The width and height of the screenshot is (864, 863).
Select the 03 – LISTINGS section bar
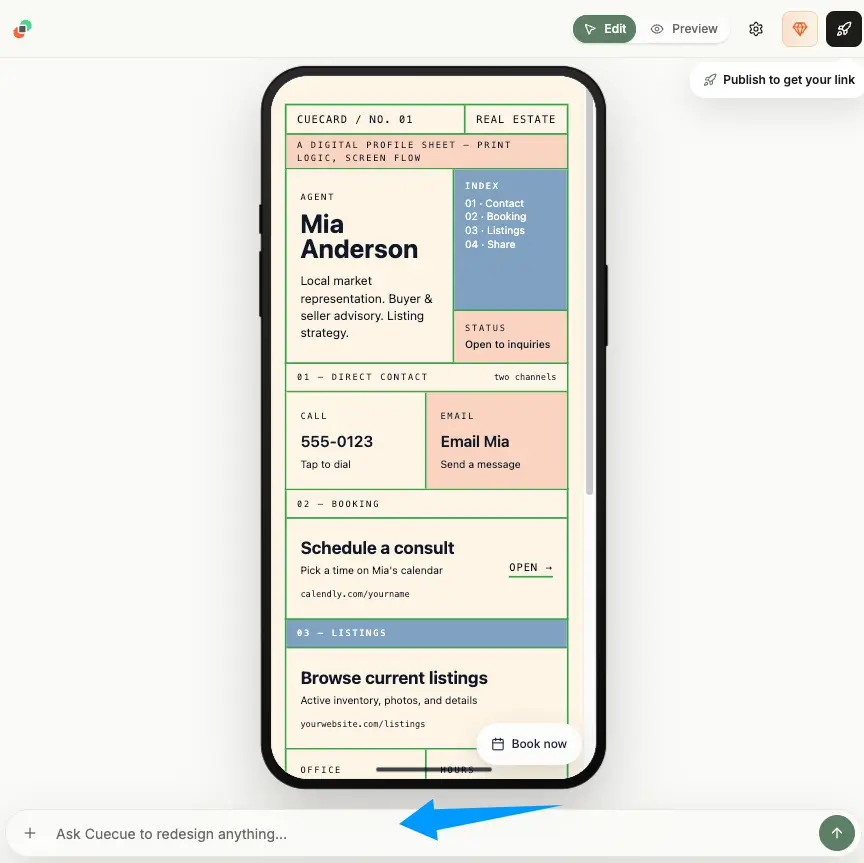pyautogui.click(x=426, y=633)
